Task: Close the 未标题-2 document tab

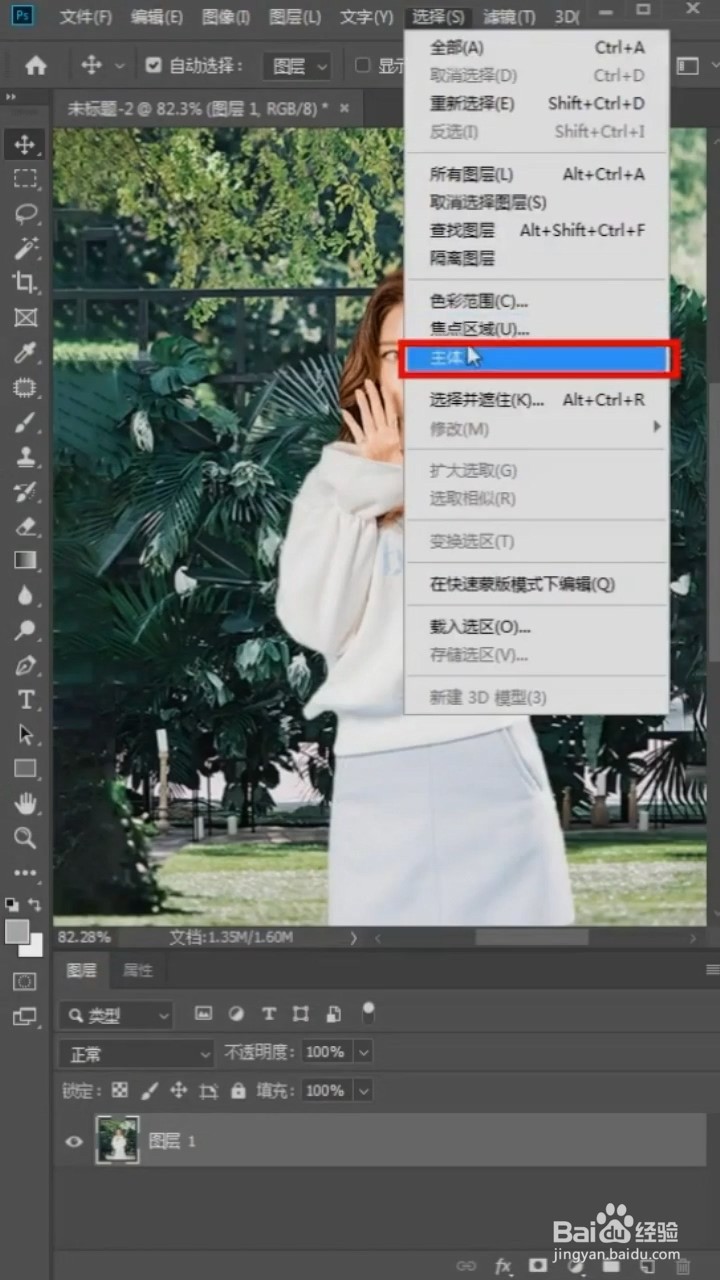Action: coord(345,108)
